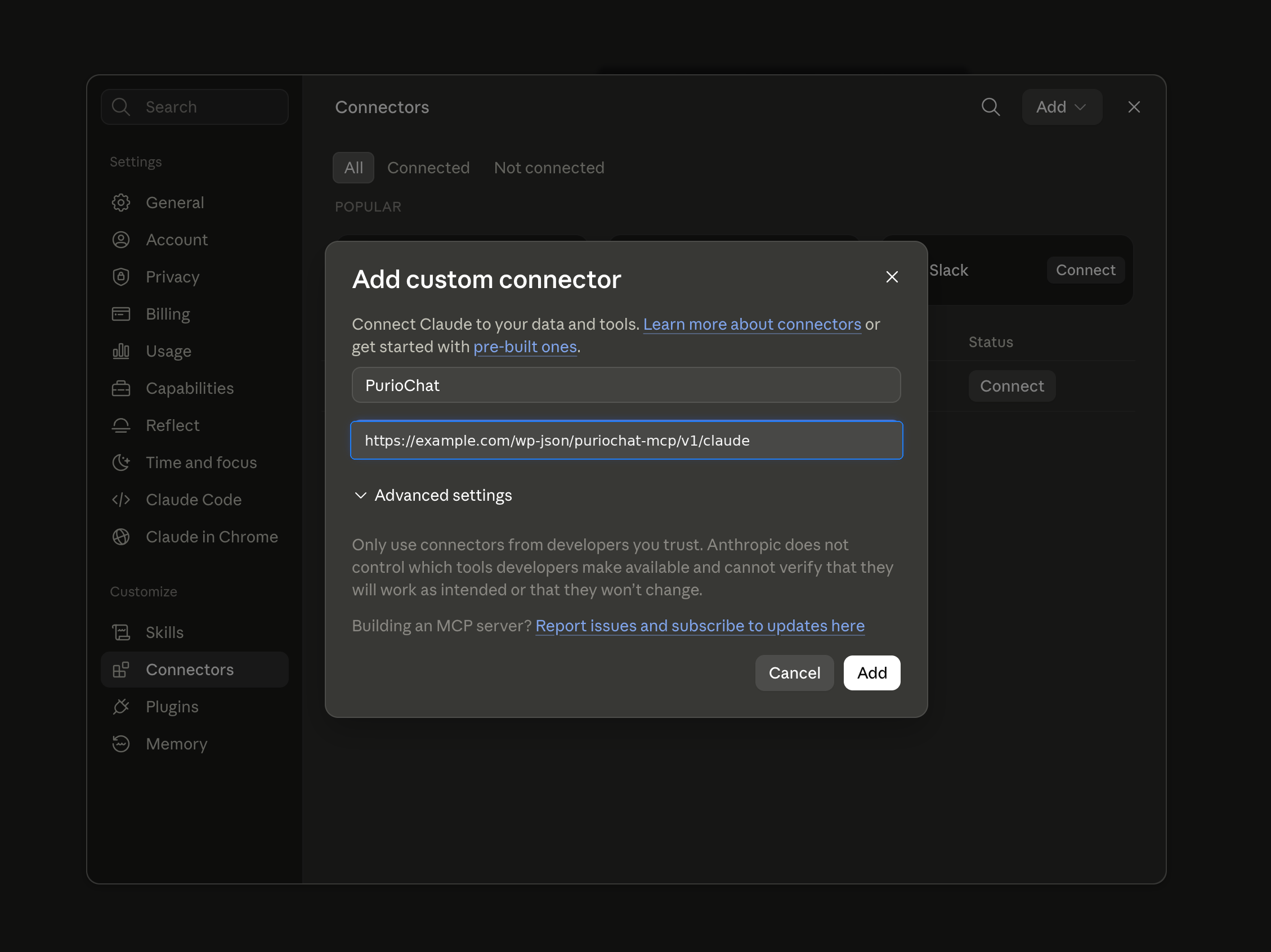Screen dimensions: 1271x952
Task: Click the Status column header
Action: 991,342
